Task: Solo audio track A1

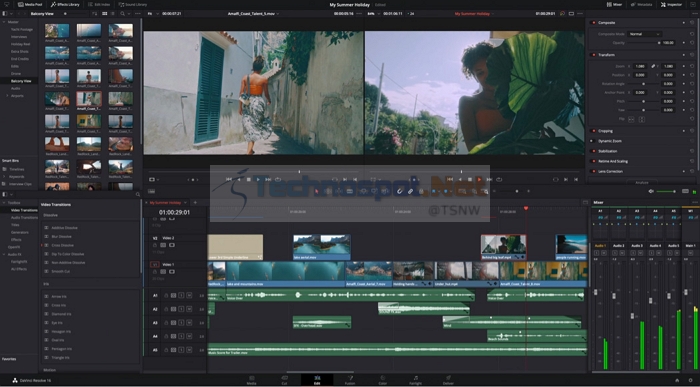Action: (x=181, y=295)
